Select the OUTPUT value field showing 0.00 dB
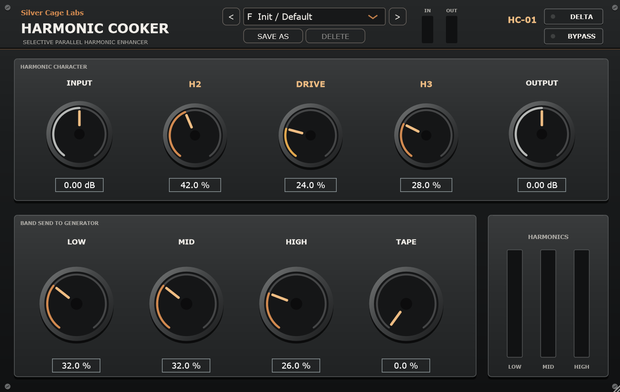 542,185
